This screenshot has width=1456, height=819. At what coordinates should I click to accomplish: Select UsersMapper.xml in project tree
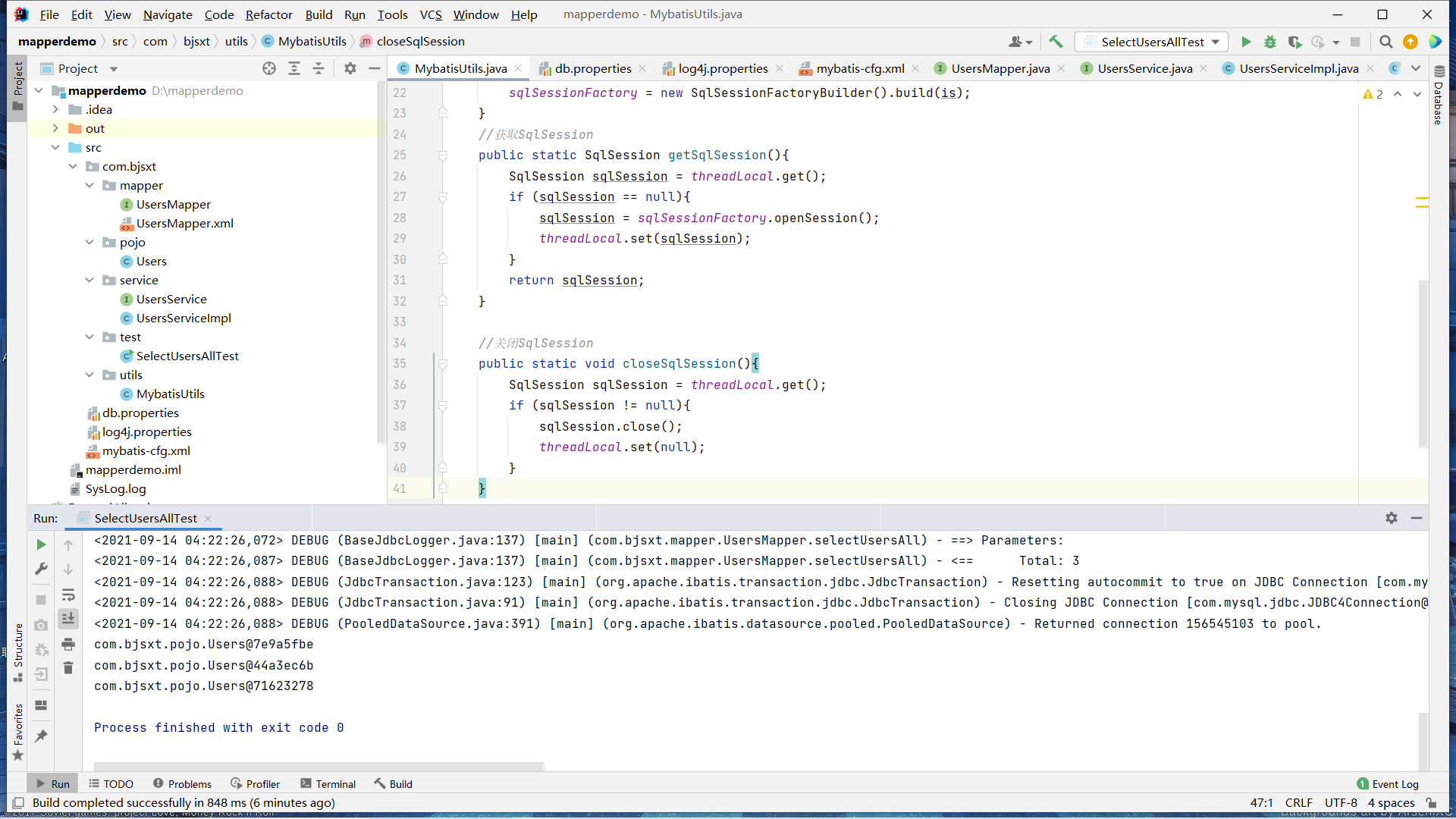(x=184, y=223)
